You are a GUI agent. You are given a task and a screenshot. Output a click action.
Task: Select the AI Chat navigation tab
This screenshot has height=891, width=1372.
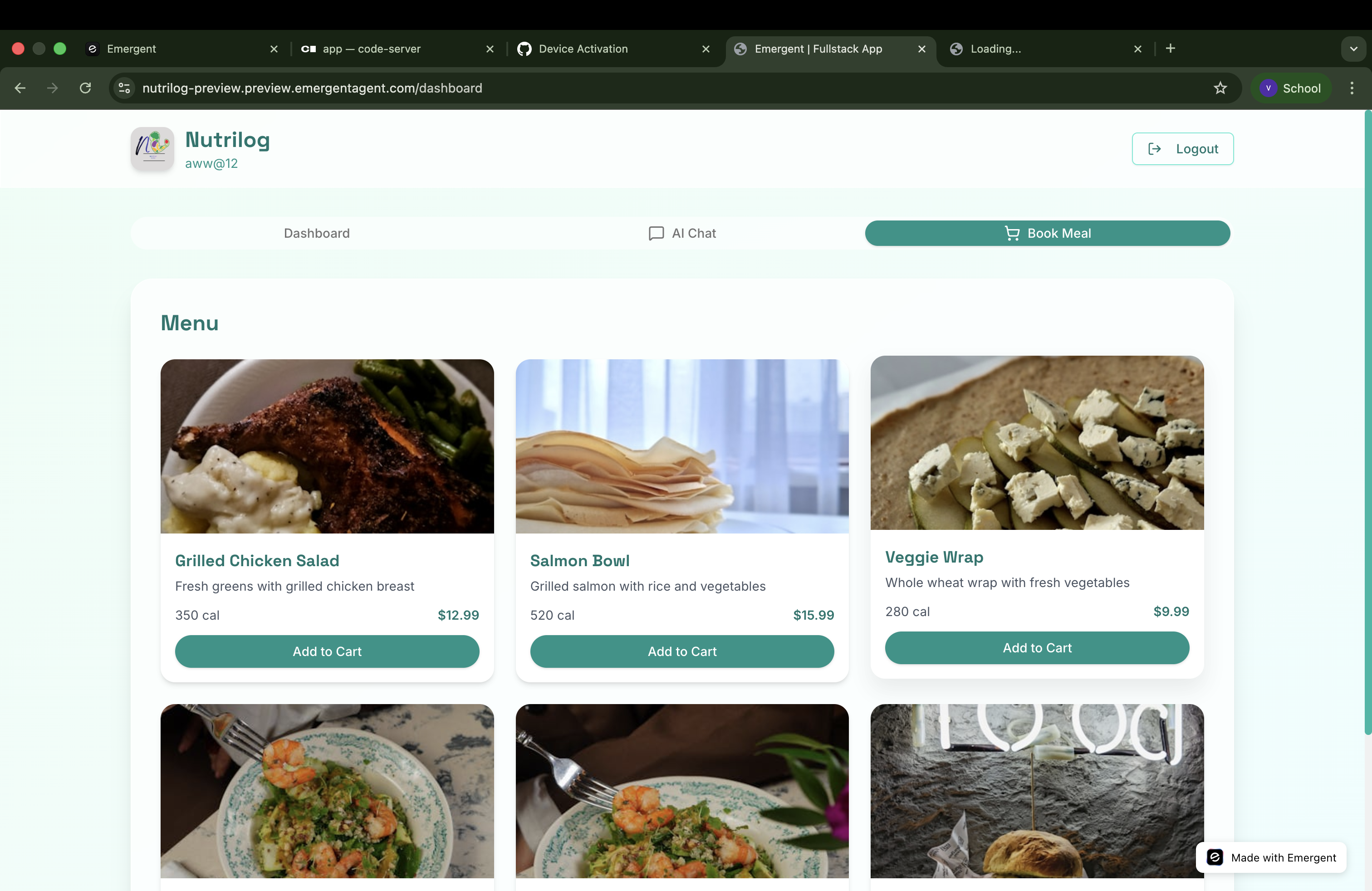(682, 234)
